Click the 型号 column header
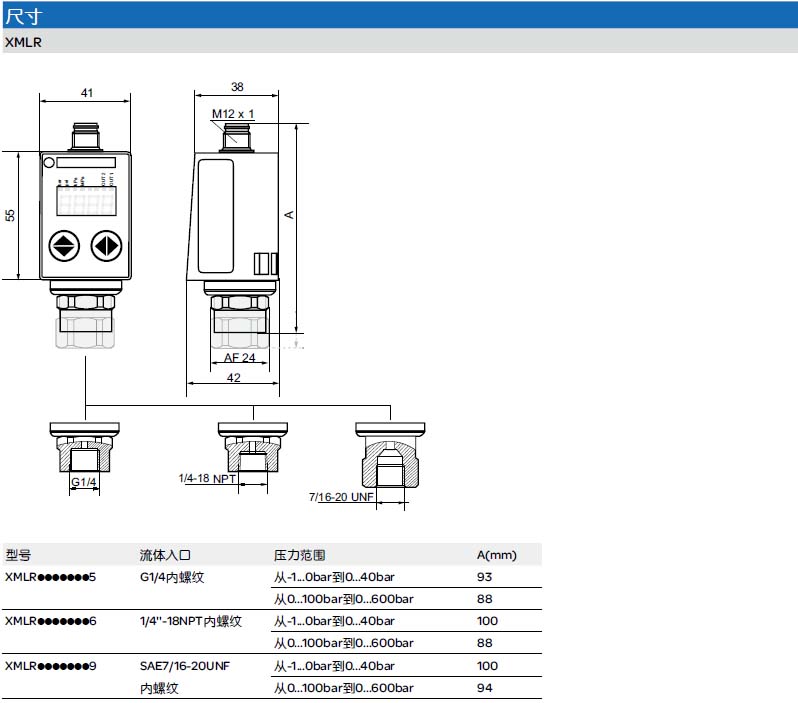Viewport: 798px width, 703px height. [18, 555]
